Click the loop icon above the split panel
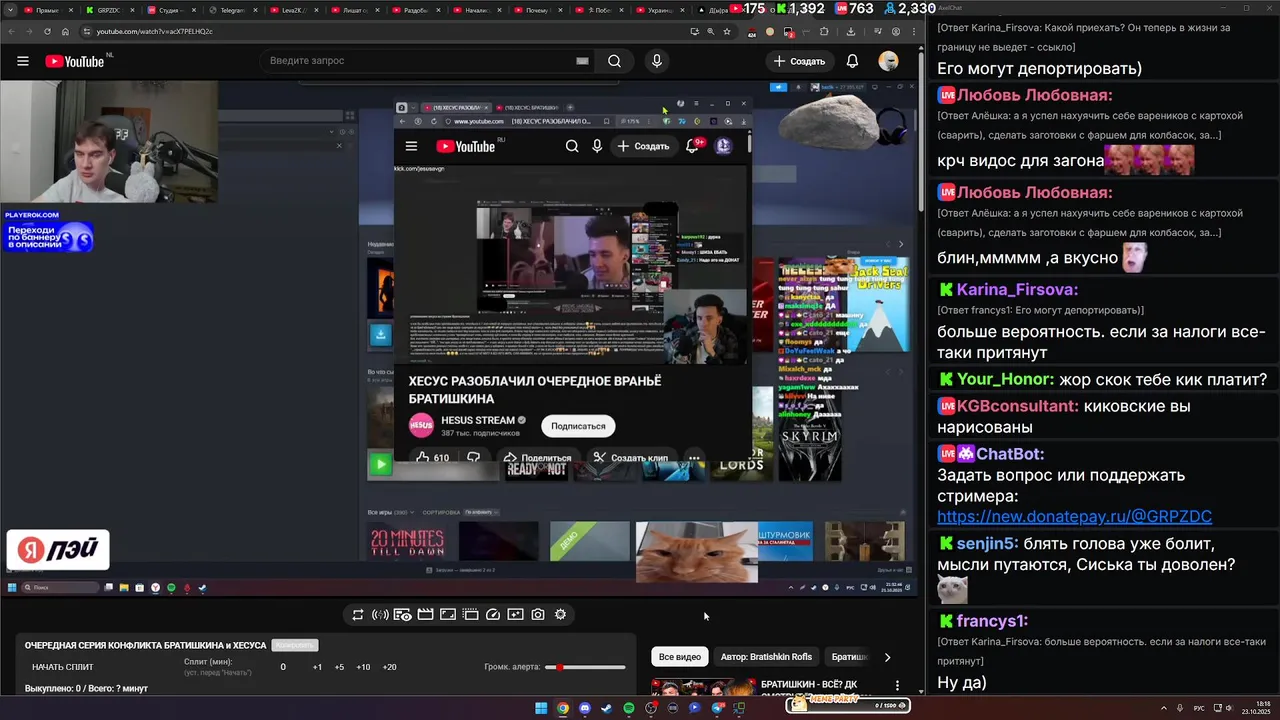This screenshot has height=720, width=1280. pos(357,615)
